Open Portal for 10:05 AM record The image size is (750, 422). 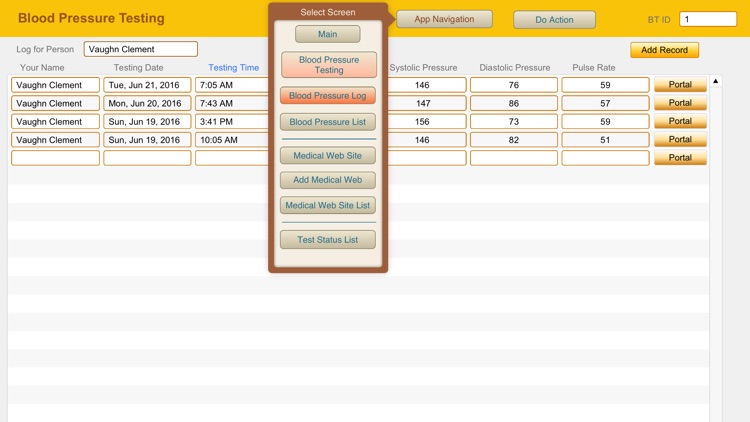coord(680,139)
